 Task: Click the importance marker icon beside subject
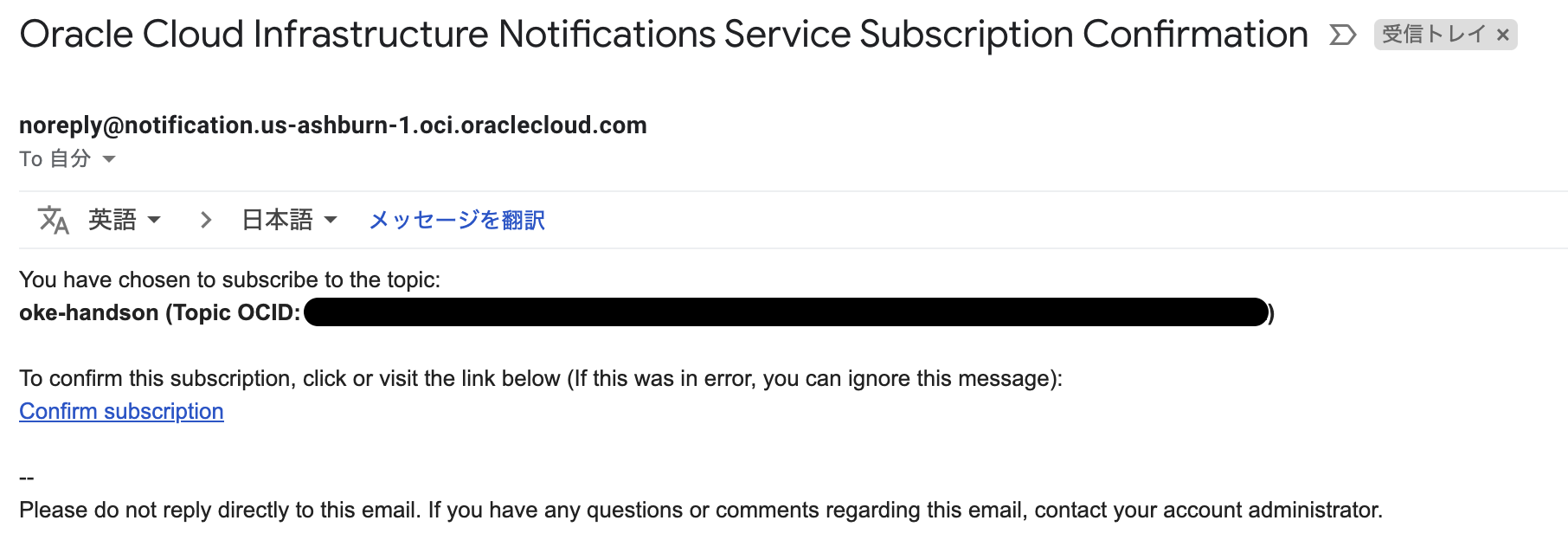coord(1342,35)
